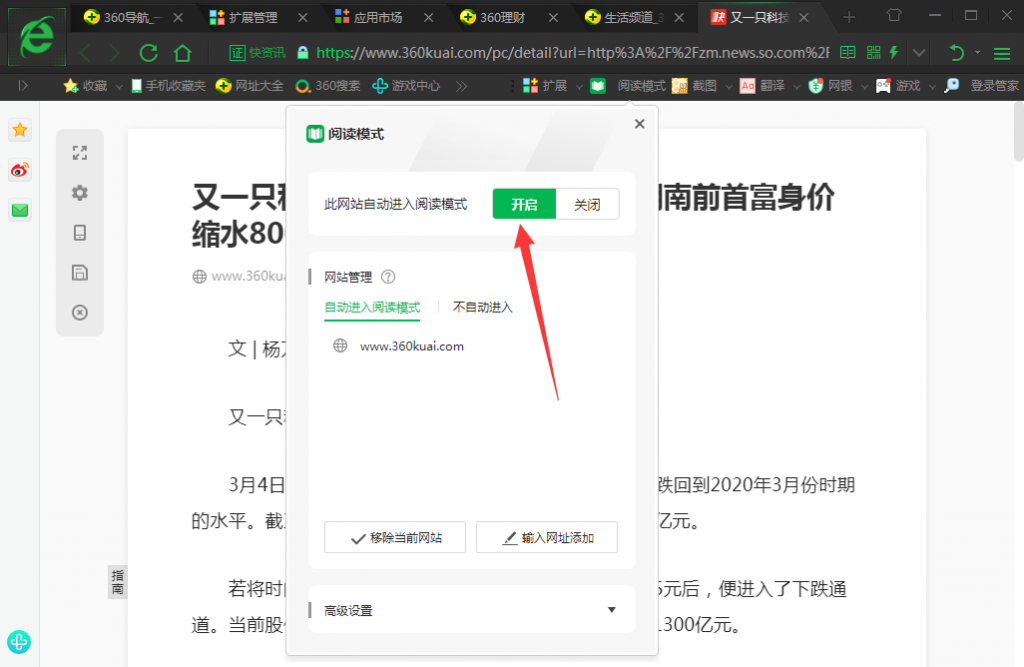Click the address bar URL field
This screenshot has width=1024, height=667.
point(573,53)
